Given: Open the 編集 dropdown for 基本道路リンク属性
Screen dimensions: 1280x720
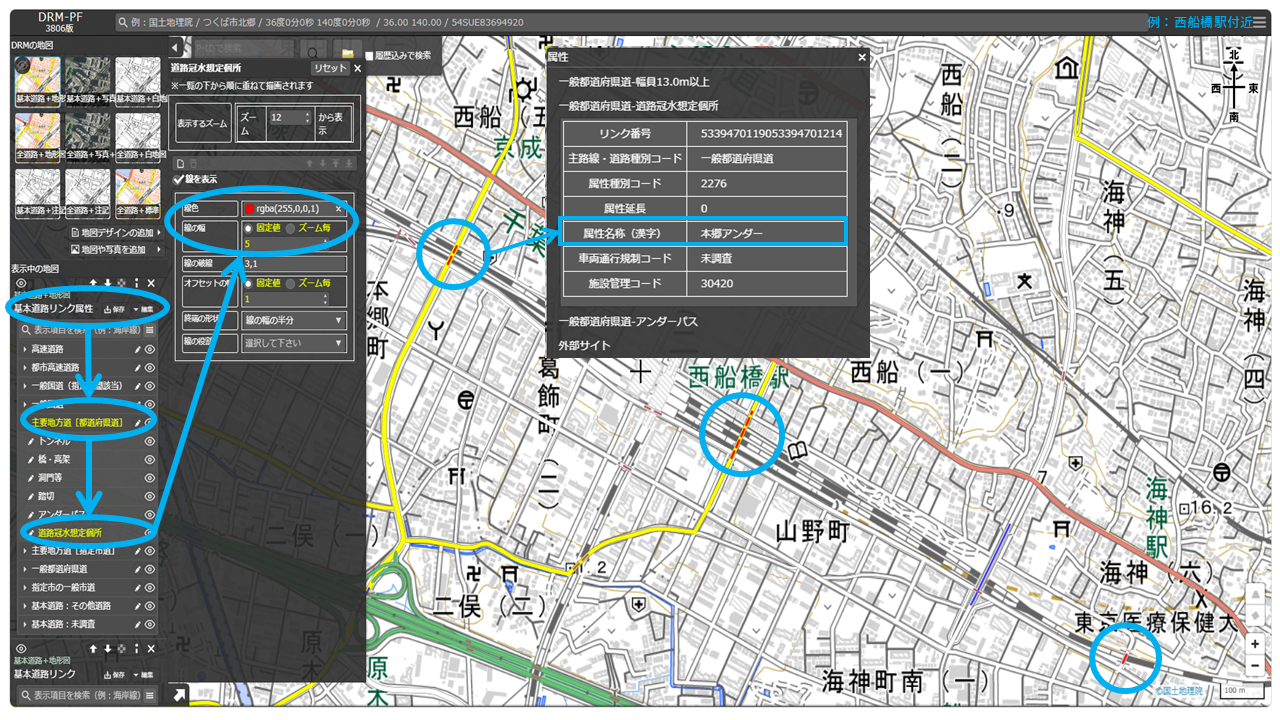Looking at the screenshot, I should [x=142, y=309].
